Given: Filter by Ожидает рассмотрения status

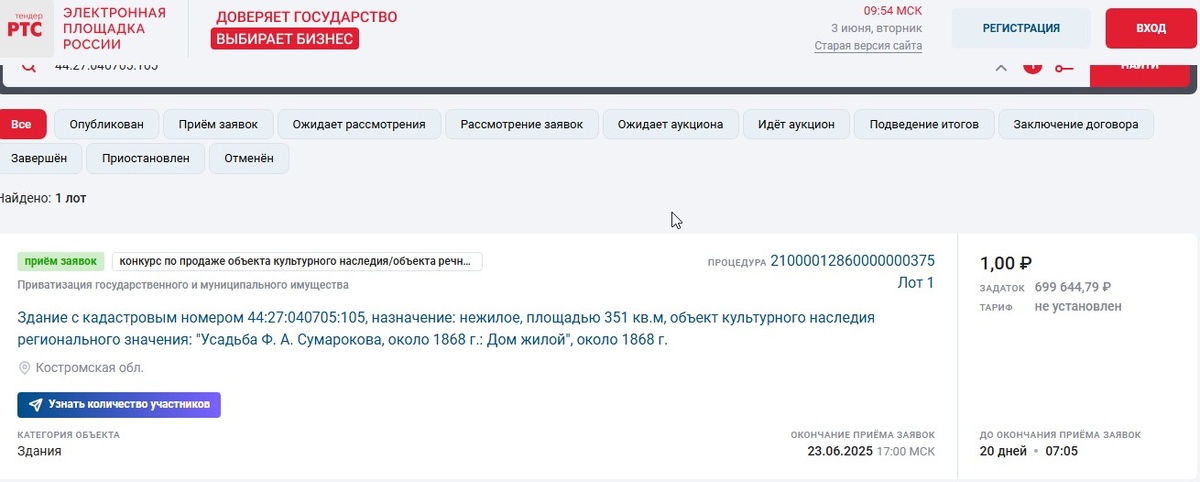Looking at the screenshot, I should point(359,124).
